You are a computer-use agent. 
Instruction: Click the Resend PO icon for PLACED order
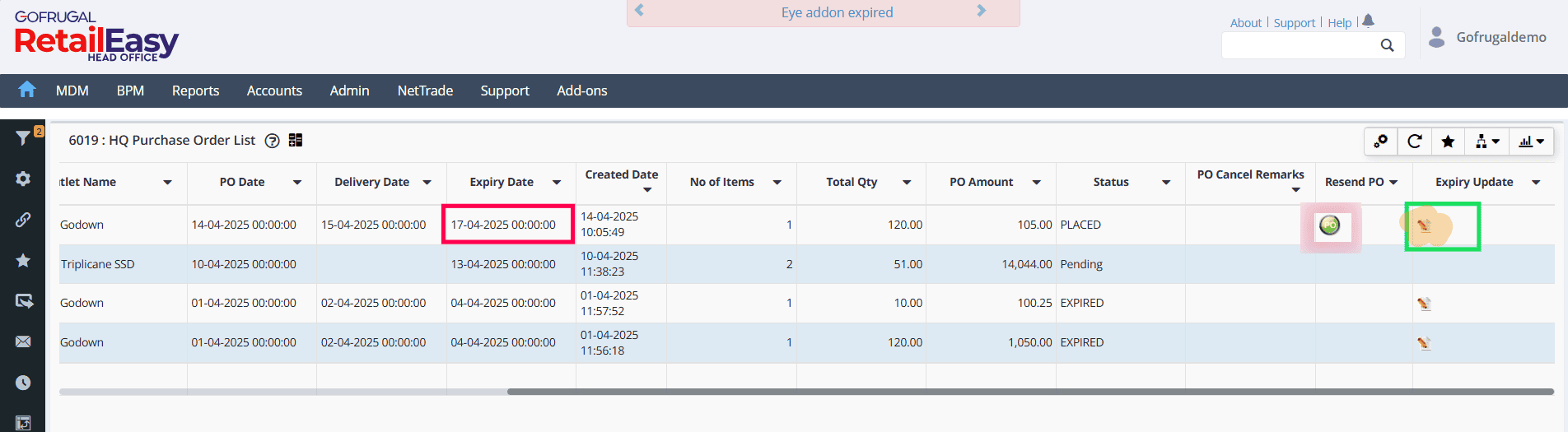pyautogui.click(x=1329, y=225)
